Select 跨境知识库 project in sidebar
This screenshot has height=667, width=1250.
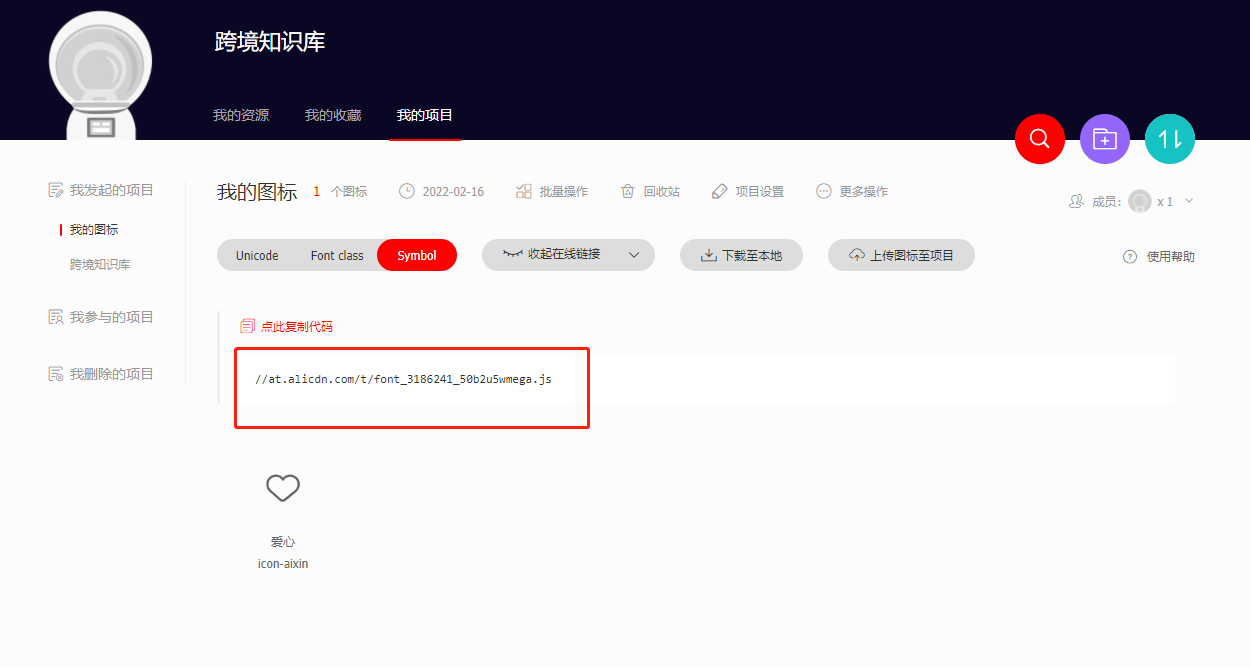(100, 265)
